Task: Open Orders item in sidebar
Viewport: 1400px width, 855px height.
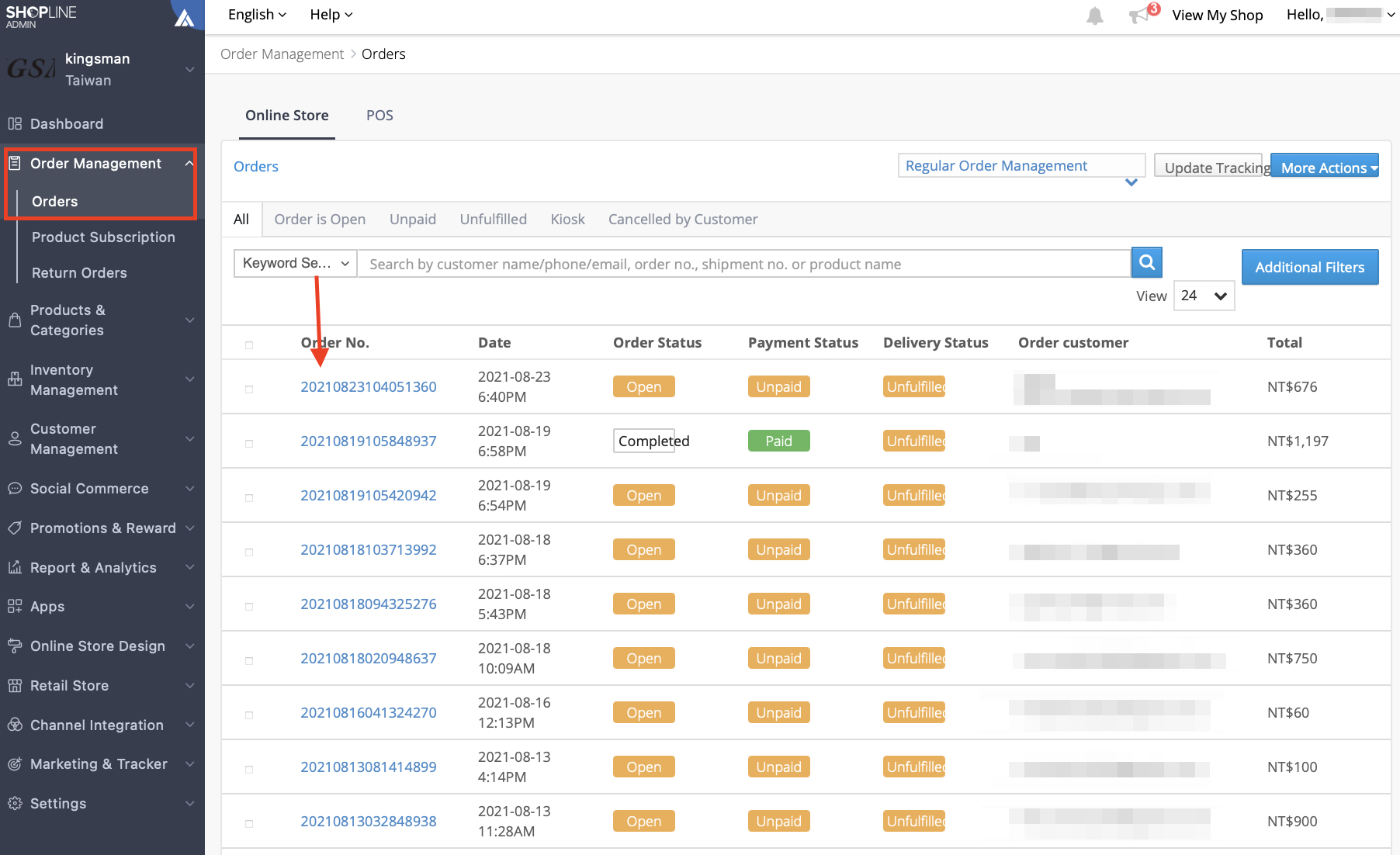Action: [x=54, y=201]
